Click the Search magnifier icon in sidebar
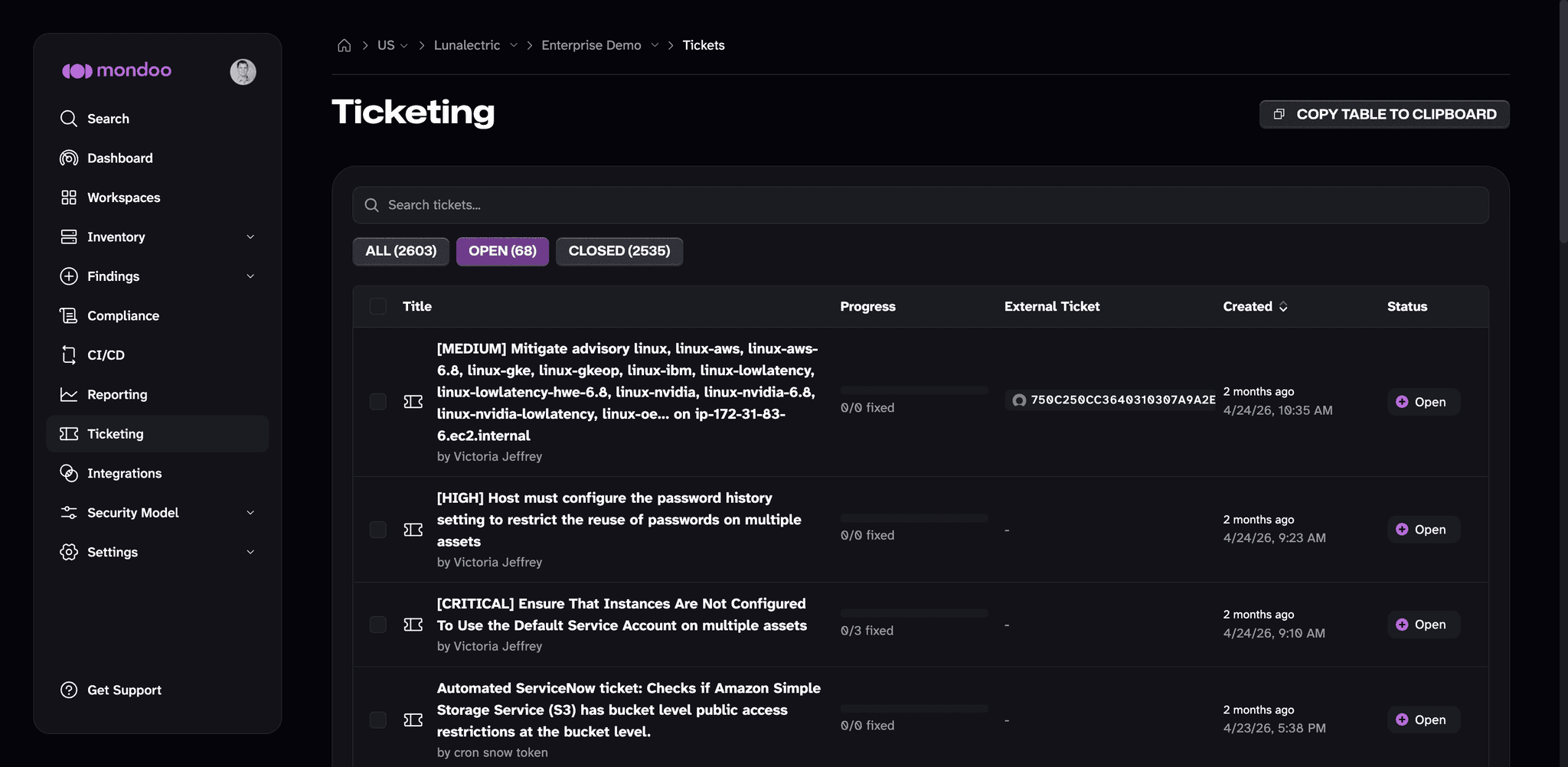Image resolution: width=1568 pixels, height=767 pixels. coord(69,119)
